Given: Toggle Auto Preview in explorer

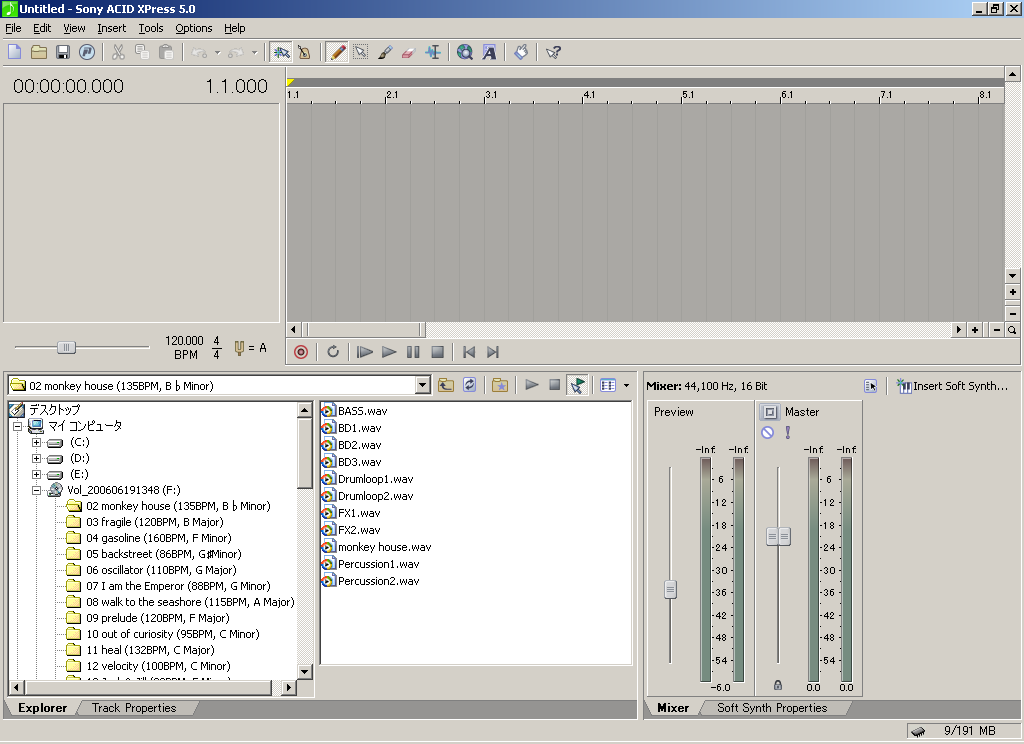Looking at the screenshot, I should click(577, 385).
